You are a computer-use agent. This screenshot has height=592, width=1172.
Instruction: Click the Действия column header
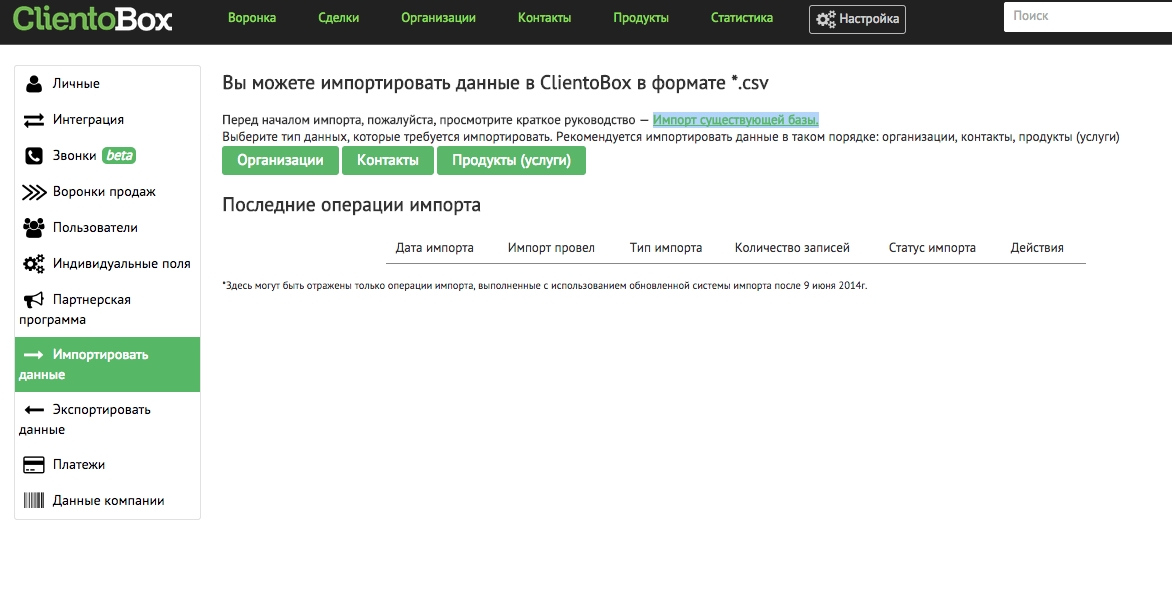pyautogui.click(x=1037, y=248)
